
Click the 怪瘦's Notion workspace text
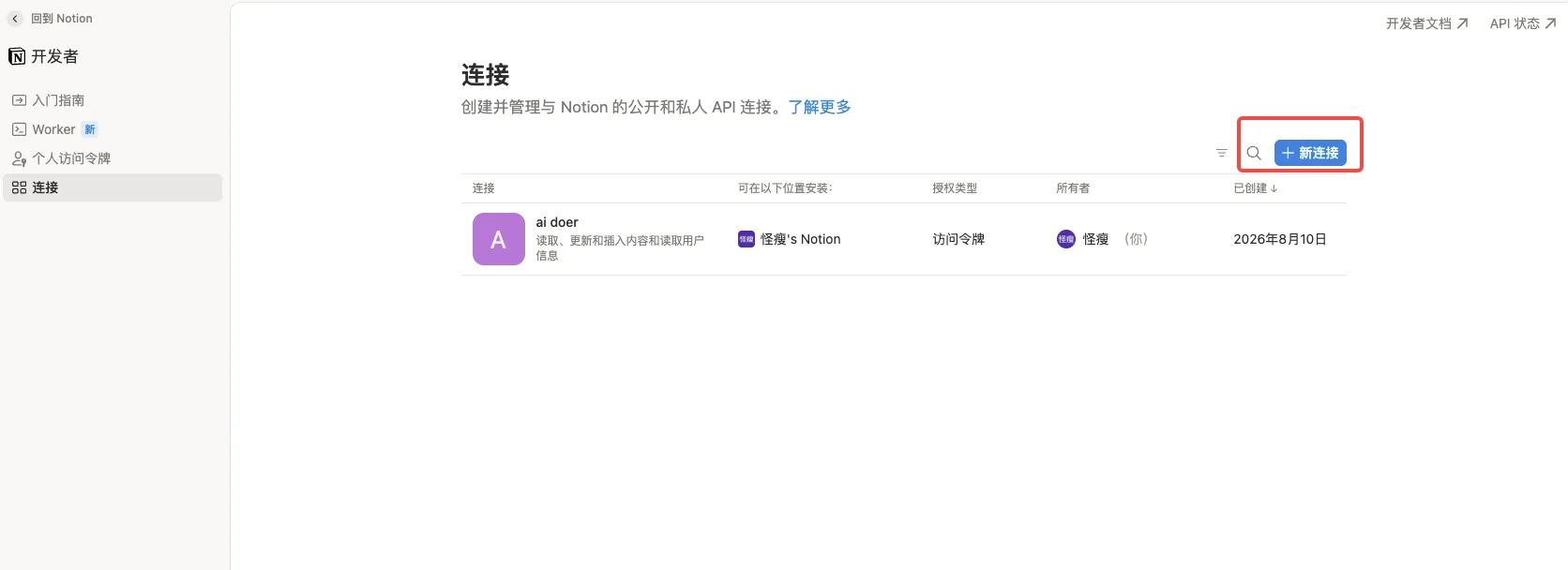pos(801,239)
